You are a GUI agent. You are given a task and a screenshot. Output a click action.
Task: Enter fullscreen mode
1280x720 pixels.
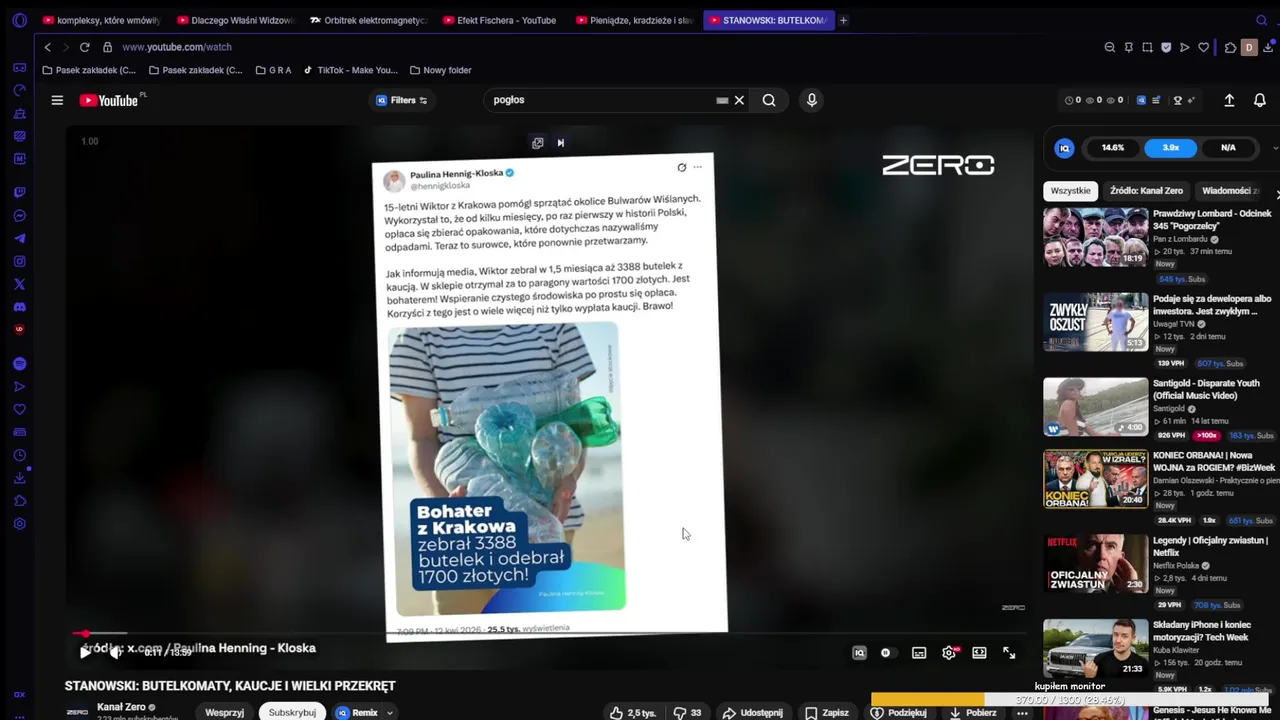tap(1009, 653)
